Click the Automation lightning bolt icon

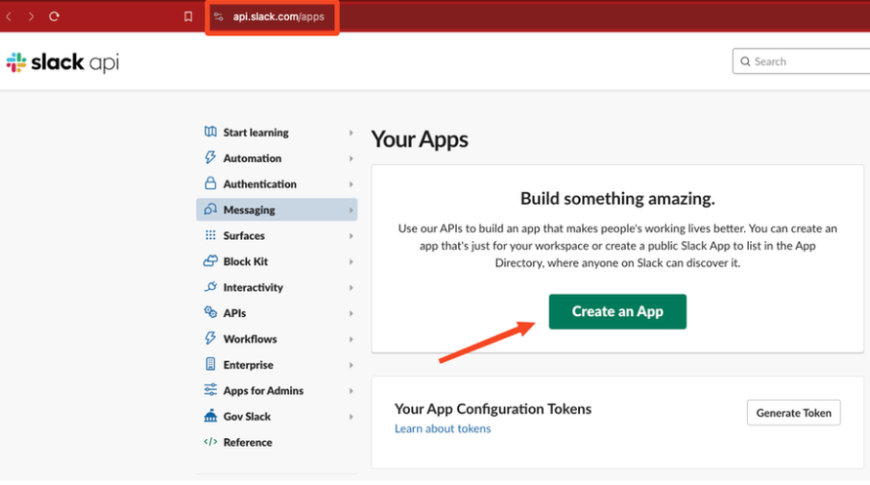(x=210, y=158)
